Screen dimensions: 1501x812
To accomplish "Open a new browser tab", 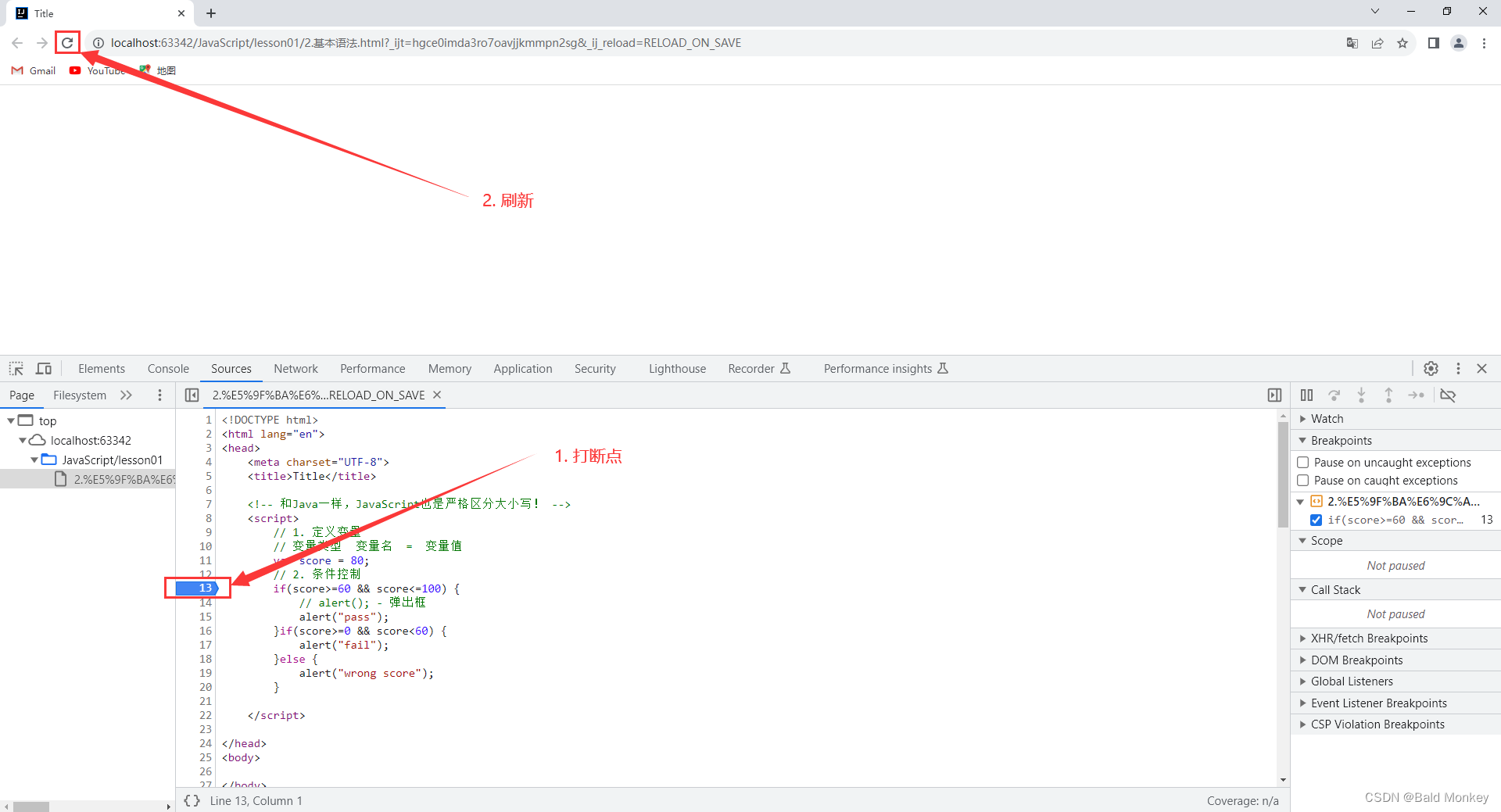I will pos(211,13).
